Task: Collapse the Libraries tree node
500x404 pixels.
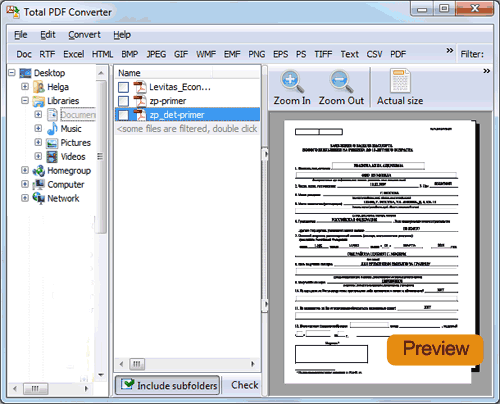Action: [x=25, y=100]
